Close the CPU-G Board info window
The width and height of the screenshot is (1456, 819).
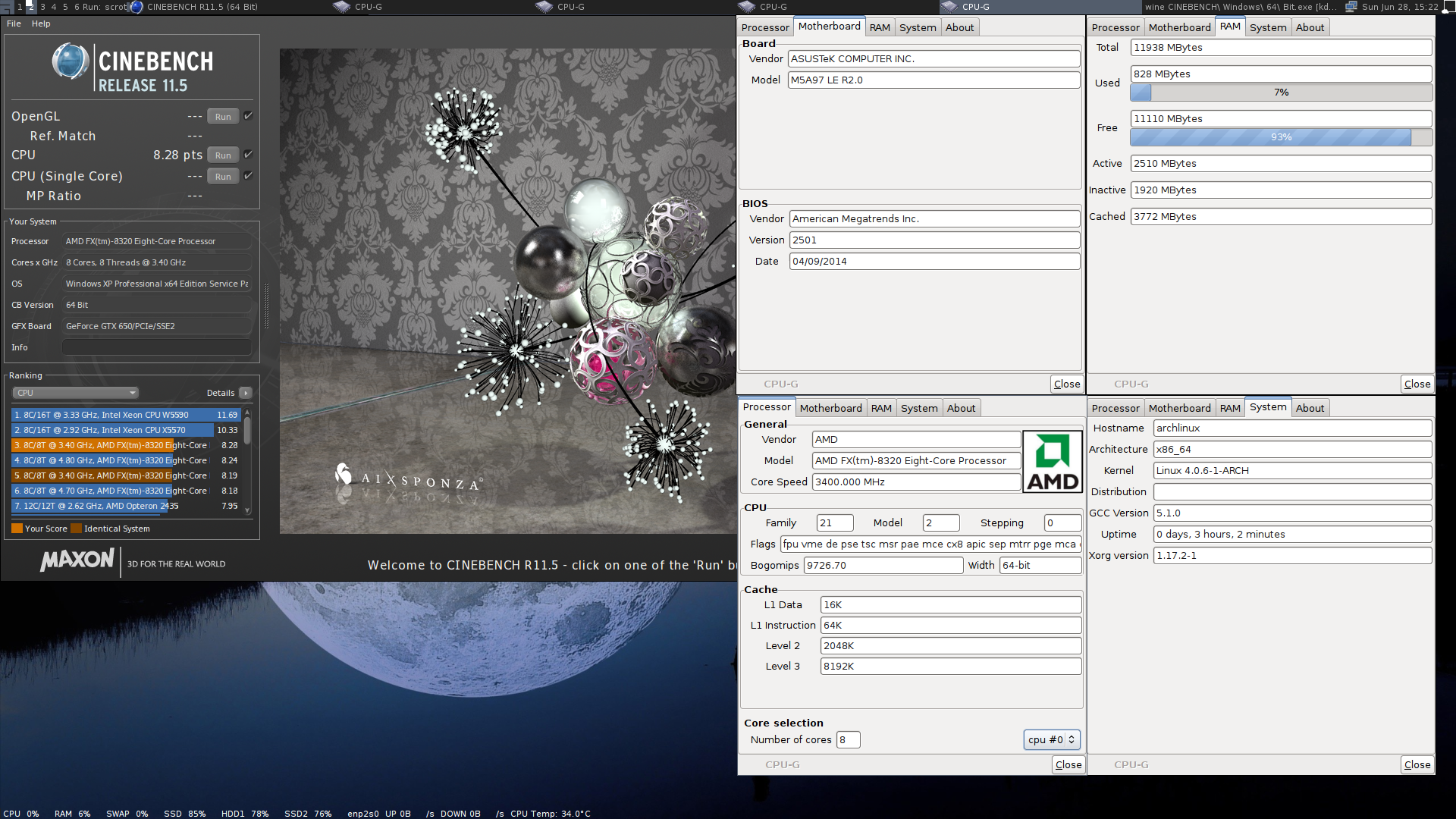click(x=1067, y=384)
